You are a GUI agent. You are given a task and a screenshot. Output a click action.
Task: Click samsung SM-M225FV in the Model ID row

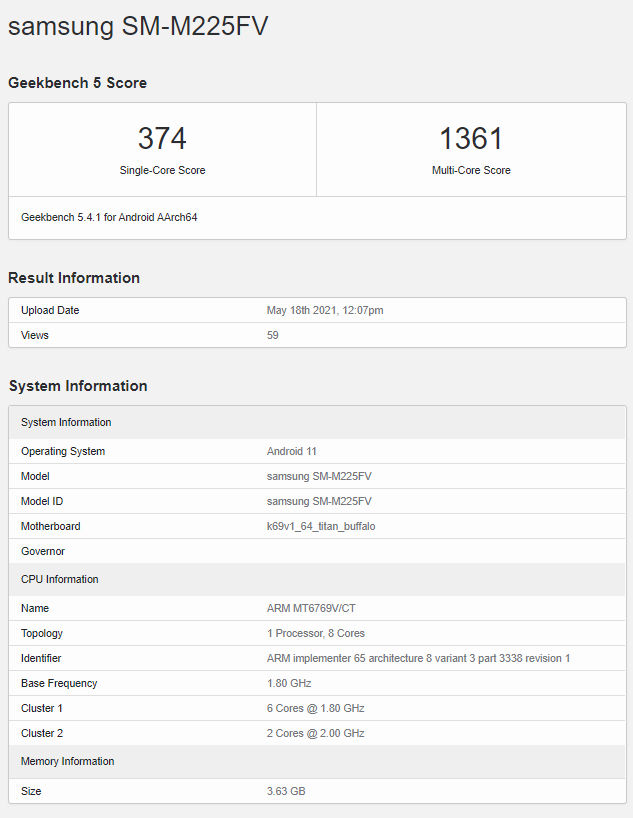(x=319, y=501)
